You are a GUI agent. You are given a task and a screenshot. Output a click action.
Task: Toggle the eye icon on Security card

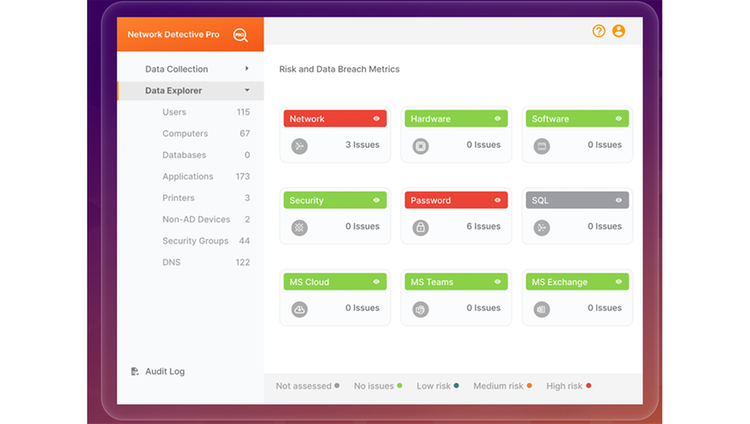376,200
